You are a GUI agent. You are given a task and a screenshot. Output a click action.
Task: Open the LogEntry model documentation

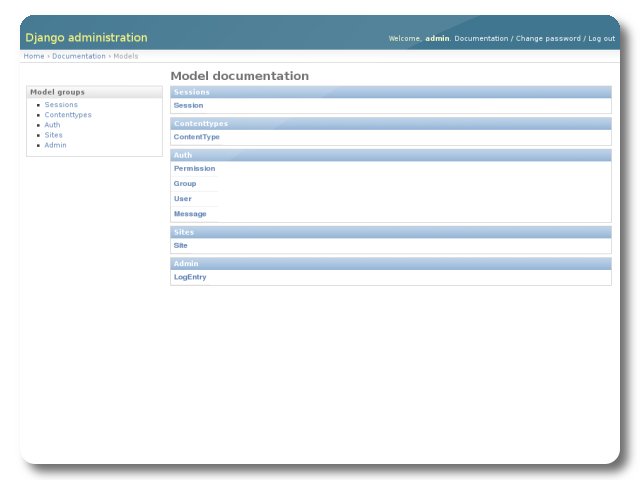[190, 277]
